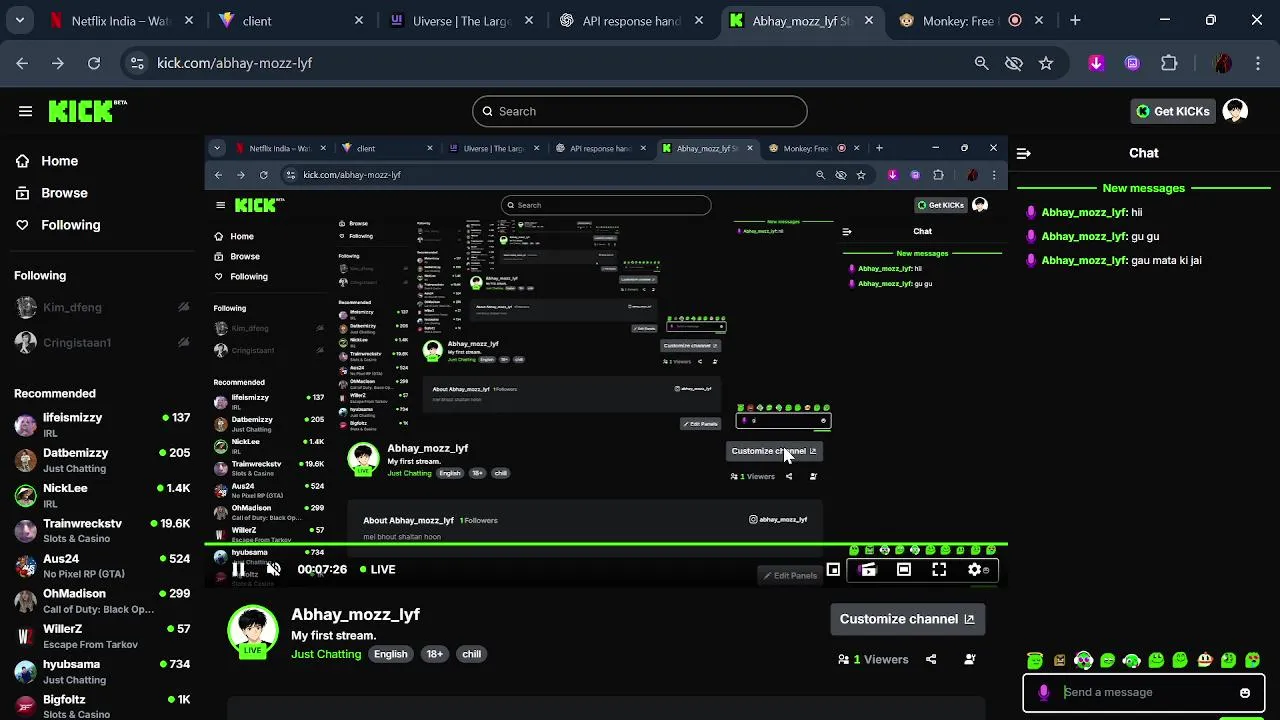Click the Get KICKs button

pyautogui.click(x=1173, y=111)
